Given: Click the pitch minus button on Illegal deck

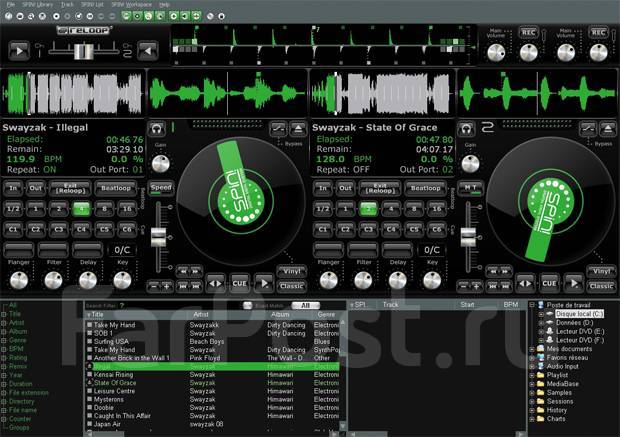Looking at the screenshot, I should pos(154,286).
